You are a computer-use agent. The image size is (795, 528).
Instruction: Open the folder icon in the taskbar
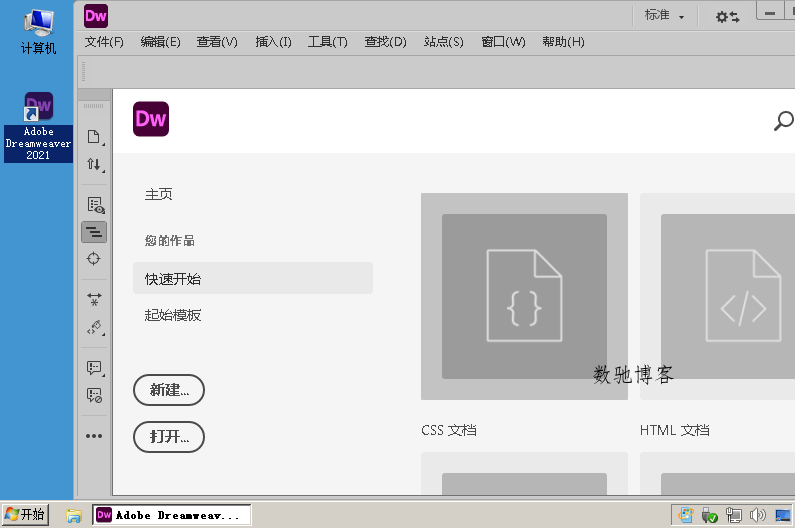(x=74, y=516)
